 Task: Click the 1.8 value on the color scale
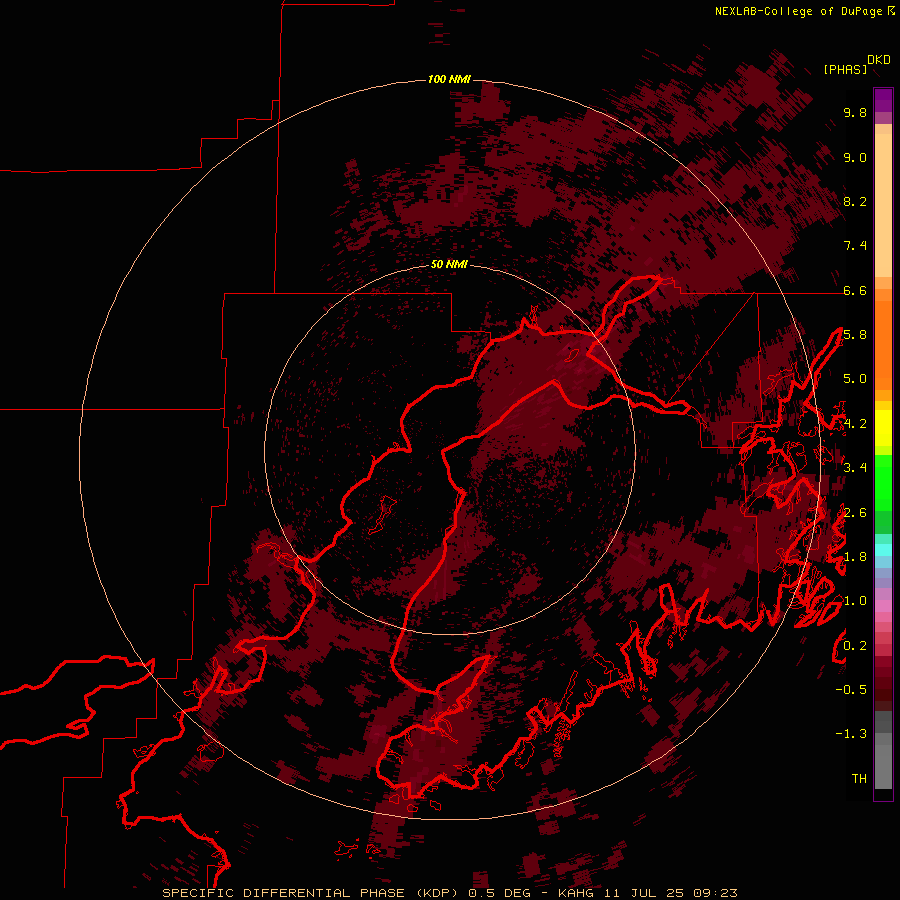855,557
